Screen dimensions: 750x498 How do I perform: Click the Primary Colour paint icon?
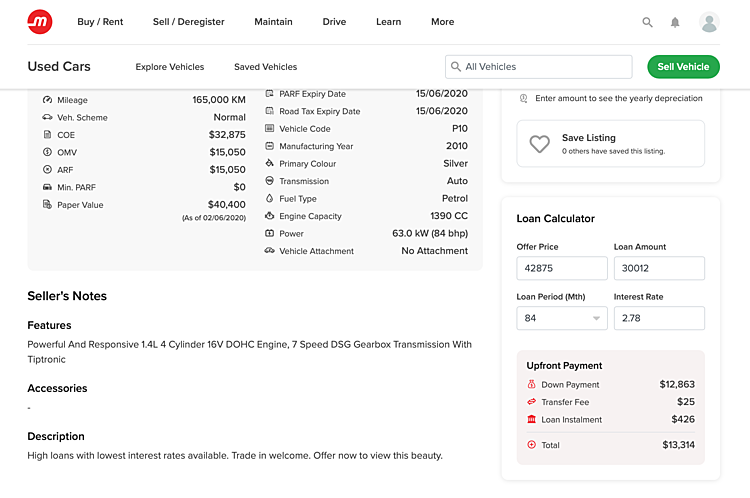coord(269,163)
